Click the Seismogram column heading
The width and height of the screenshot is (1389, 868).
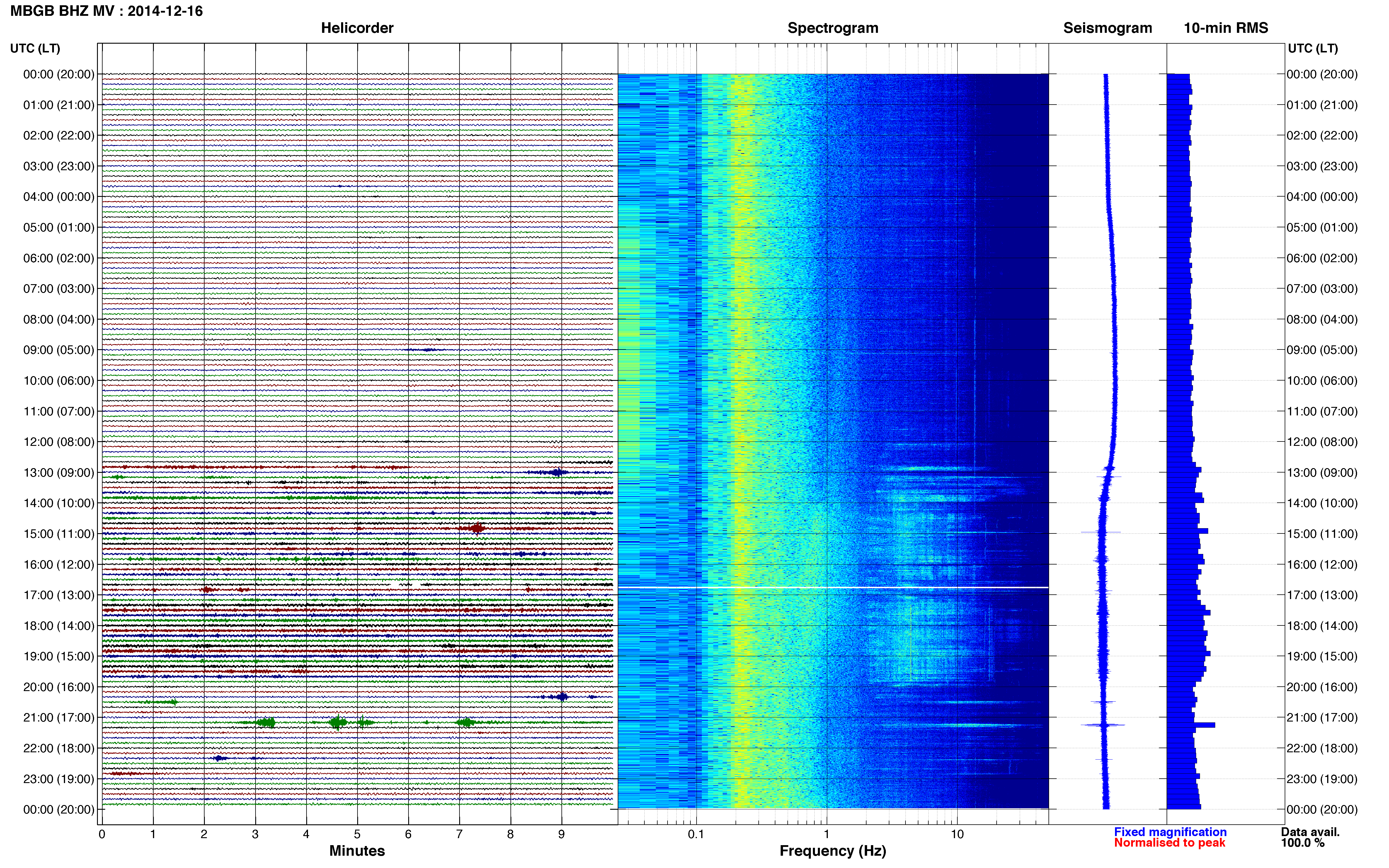[x=1107, y=28]
